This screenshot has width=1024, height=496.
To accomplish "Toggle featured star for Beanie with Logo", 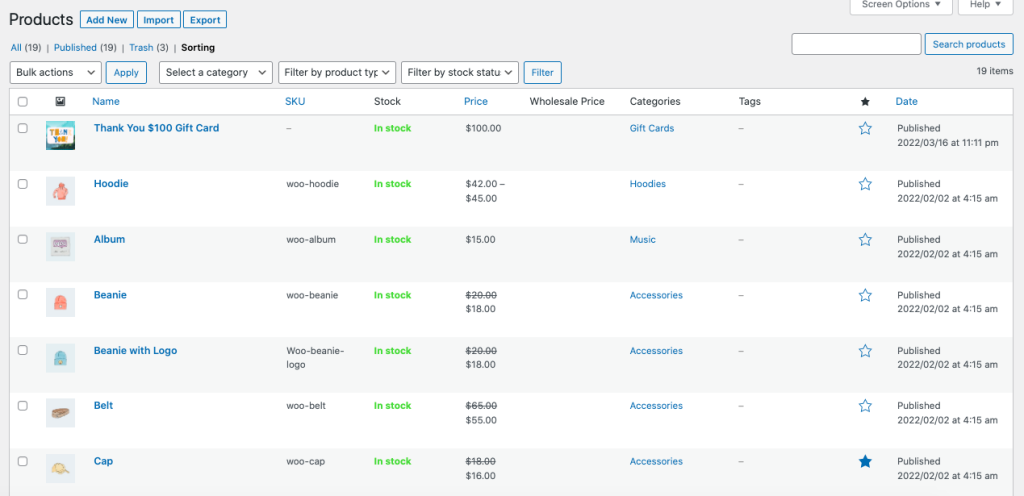I will (865, 351).
